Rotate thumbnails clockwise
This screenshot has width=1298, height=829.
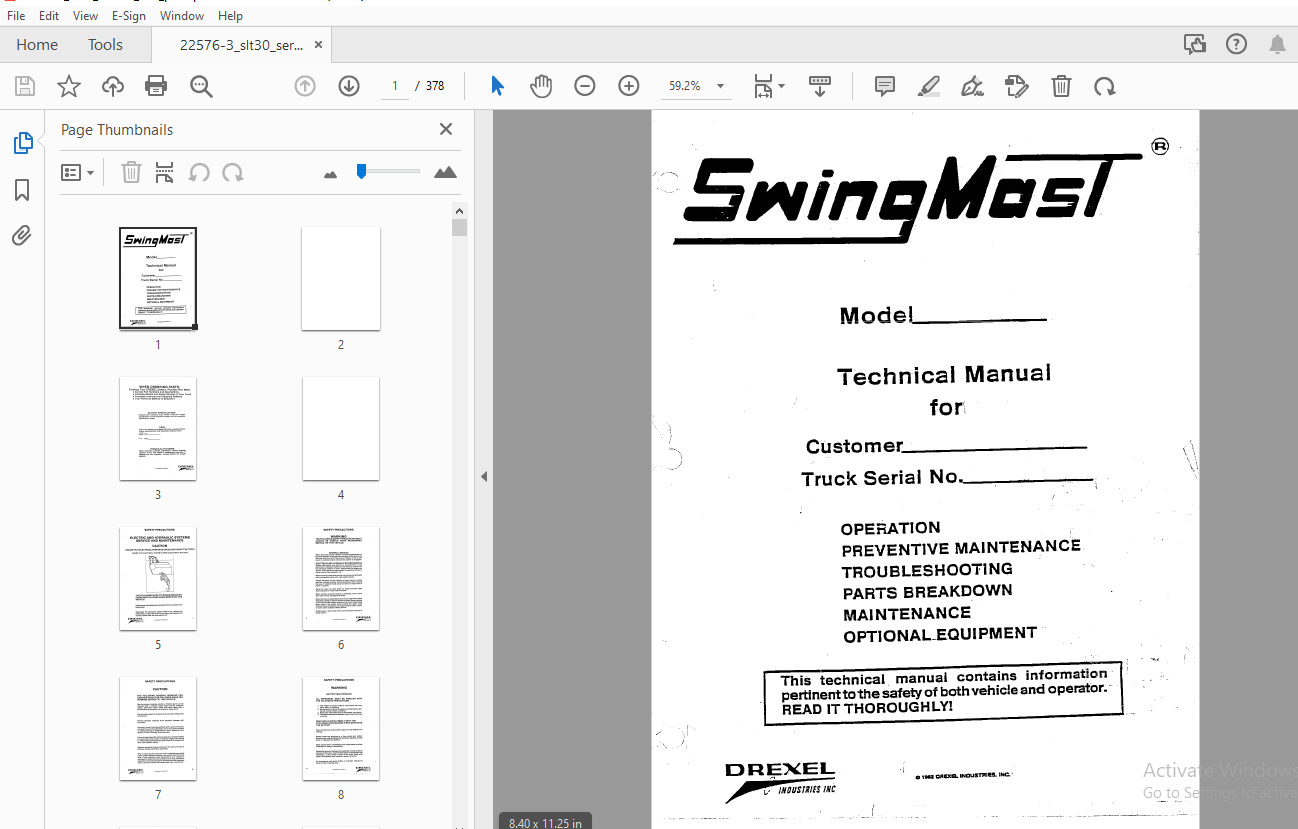pyautogui.click(x=233, y=172)
